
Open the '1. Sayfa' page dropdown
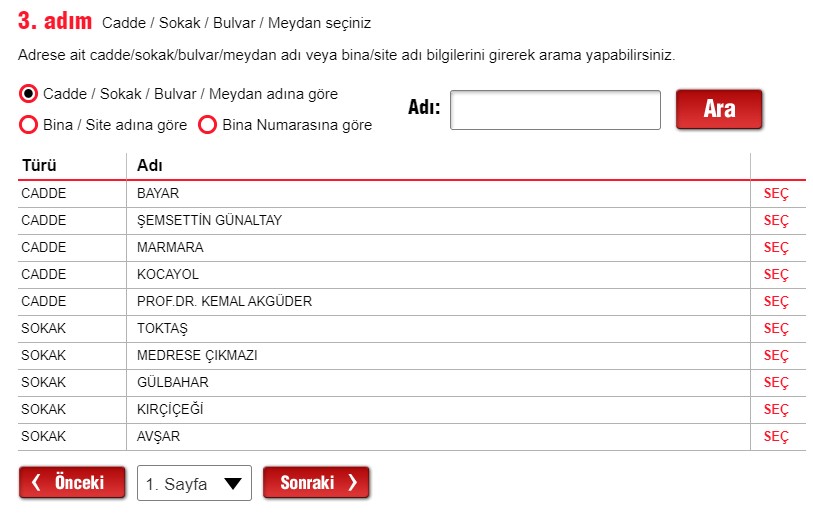pyautogui.click(x=194, y=483)
